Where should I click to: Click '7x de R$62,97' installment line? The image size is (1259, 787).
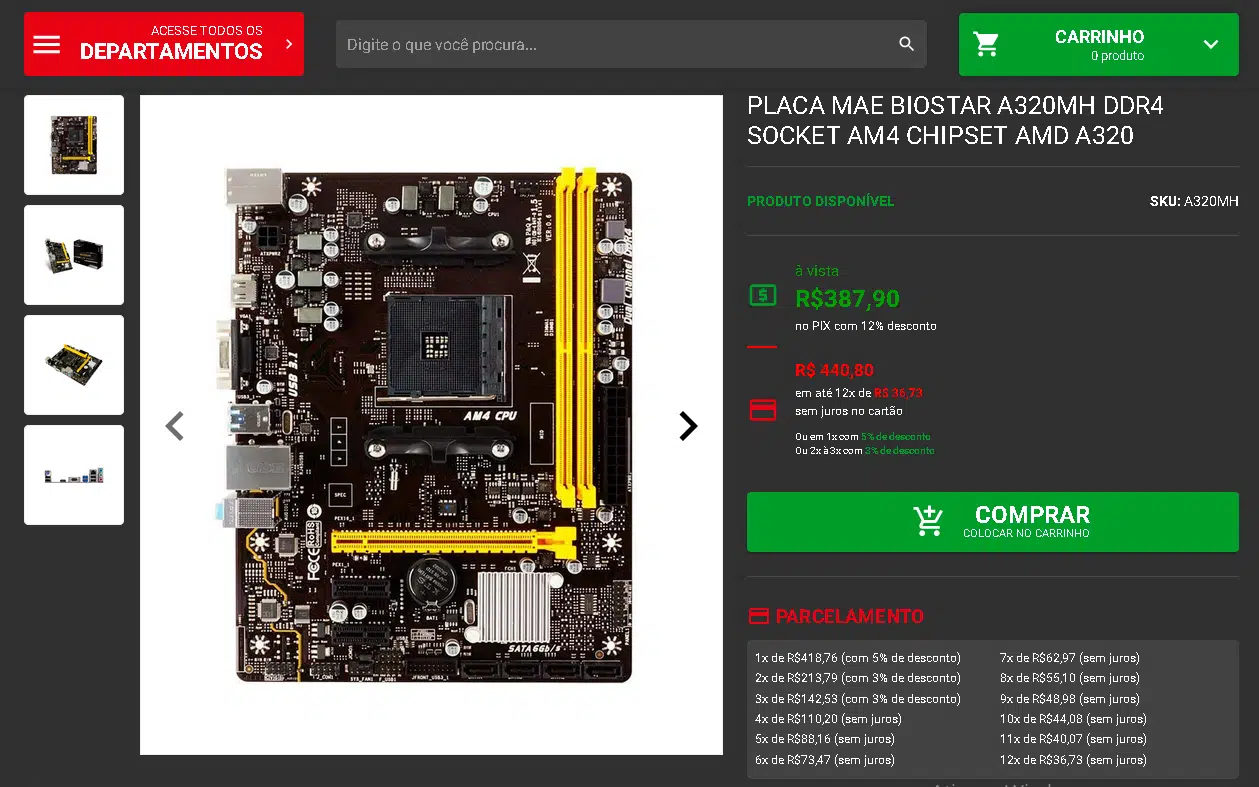pyautogui.click(x=1070, y=658)
